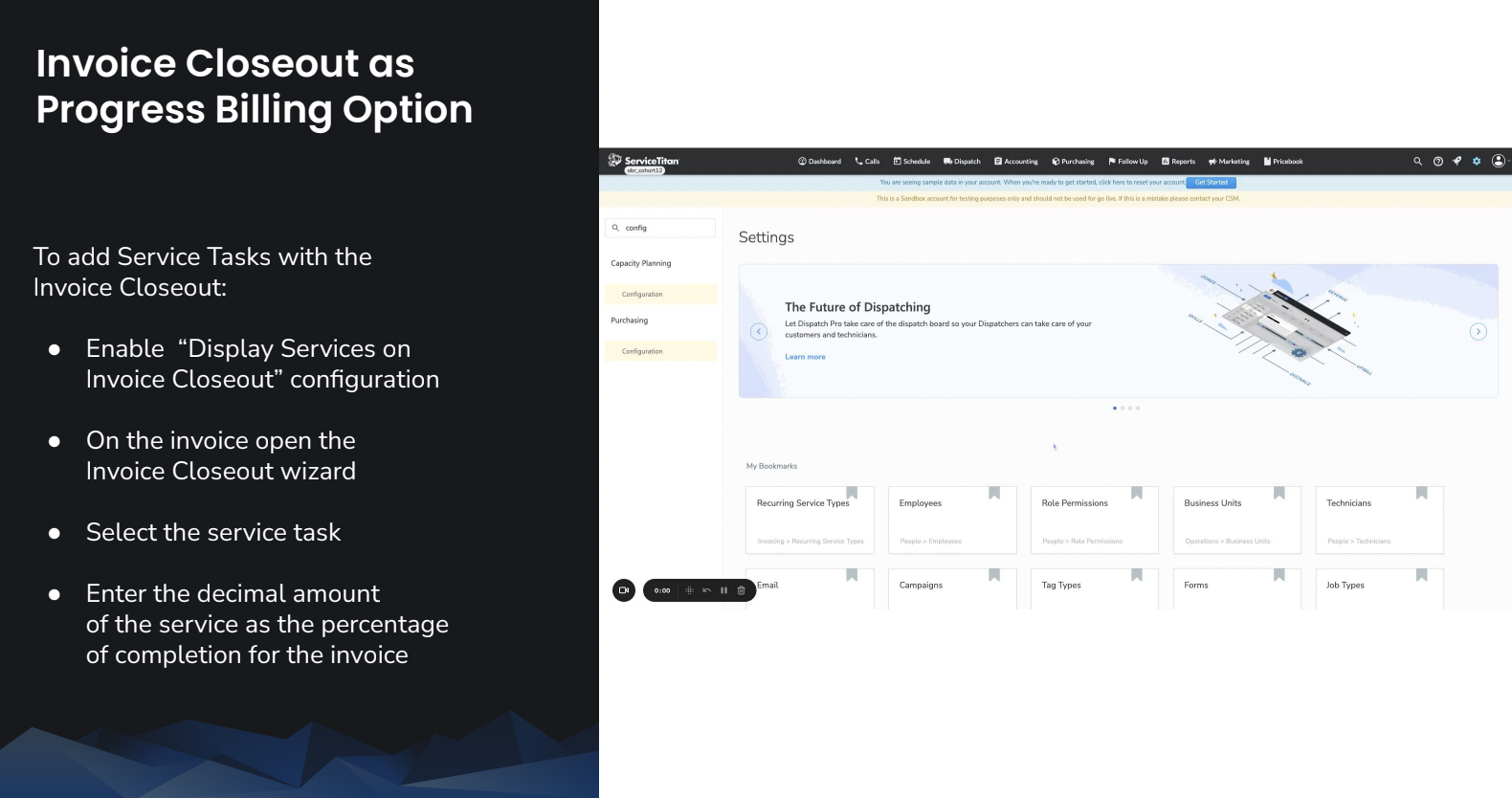This screenshot has width=1512, height=798.
Task: Open the Marketing nav item
Action: (1229, 162)
